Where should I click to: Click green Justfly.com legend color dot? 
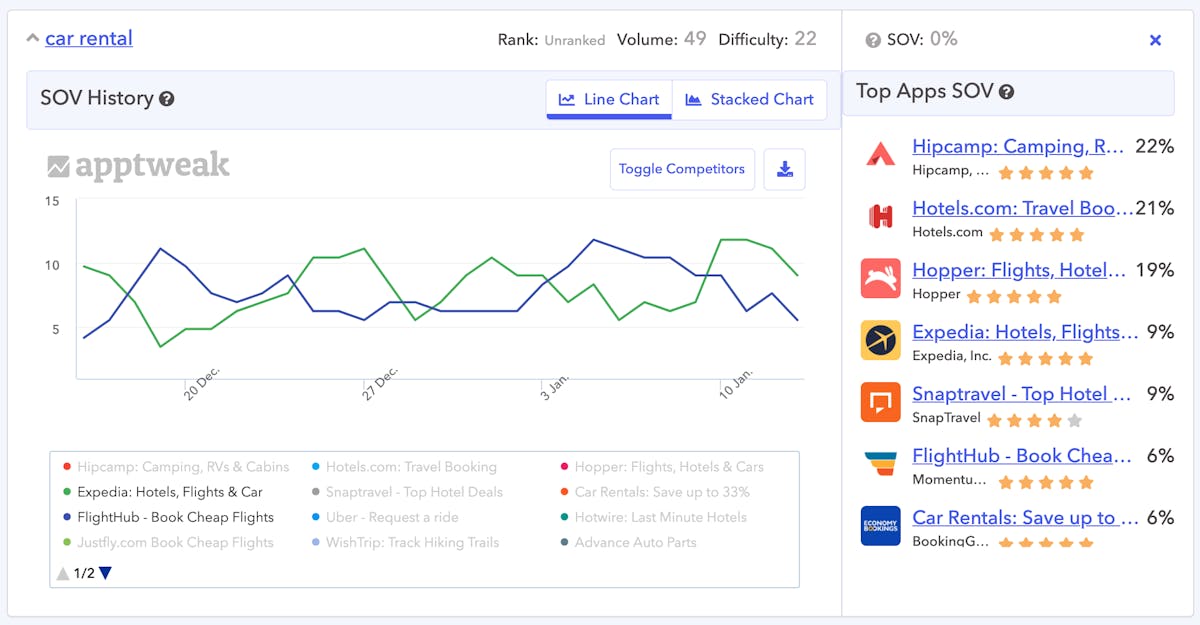[67, 543]
